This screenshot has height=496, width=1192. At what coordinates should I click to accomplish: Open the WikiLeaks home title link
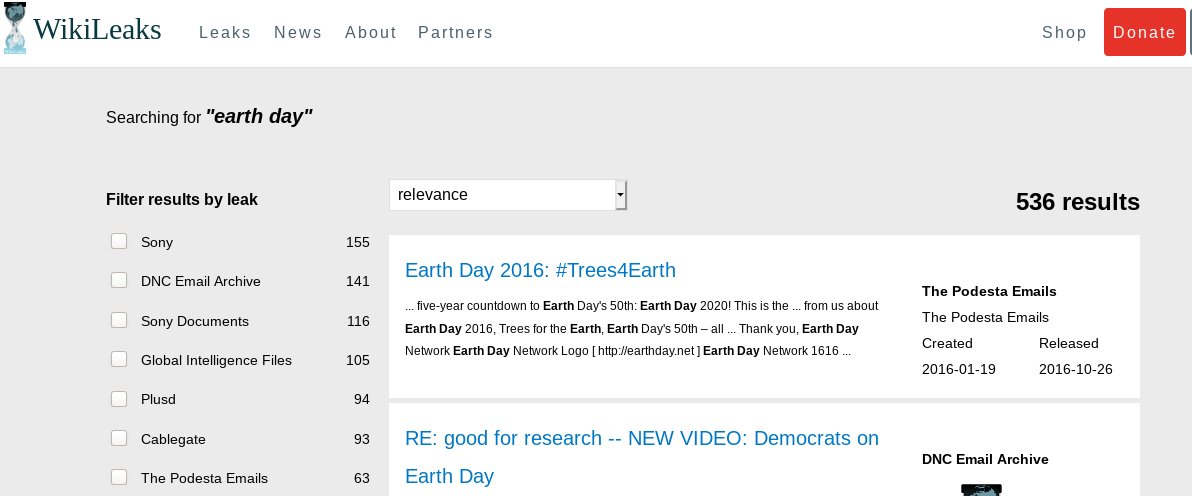pyautogui.click(x=97, y=30)
